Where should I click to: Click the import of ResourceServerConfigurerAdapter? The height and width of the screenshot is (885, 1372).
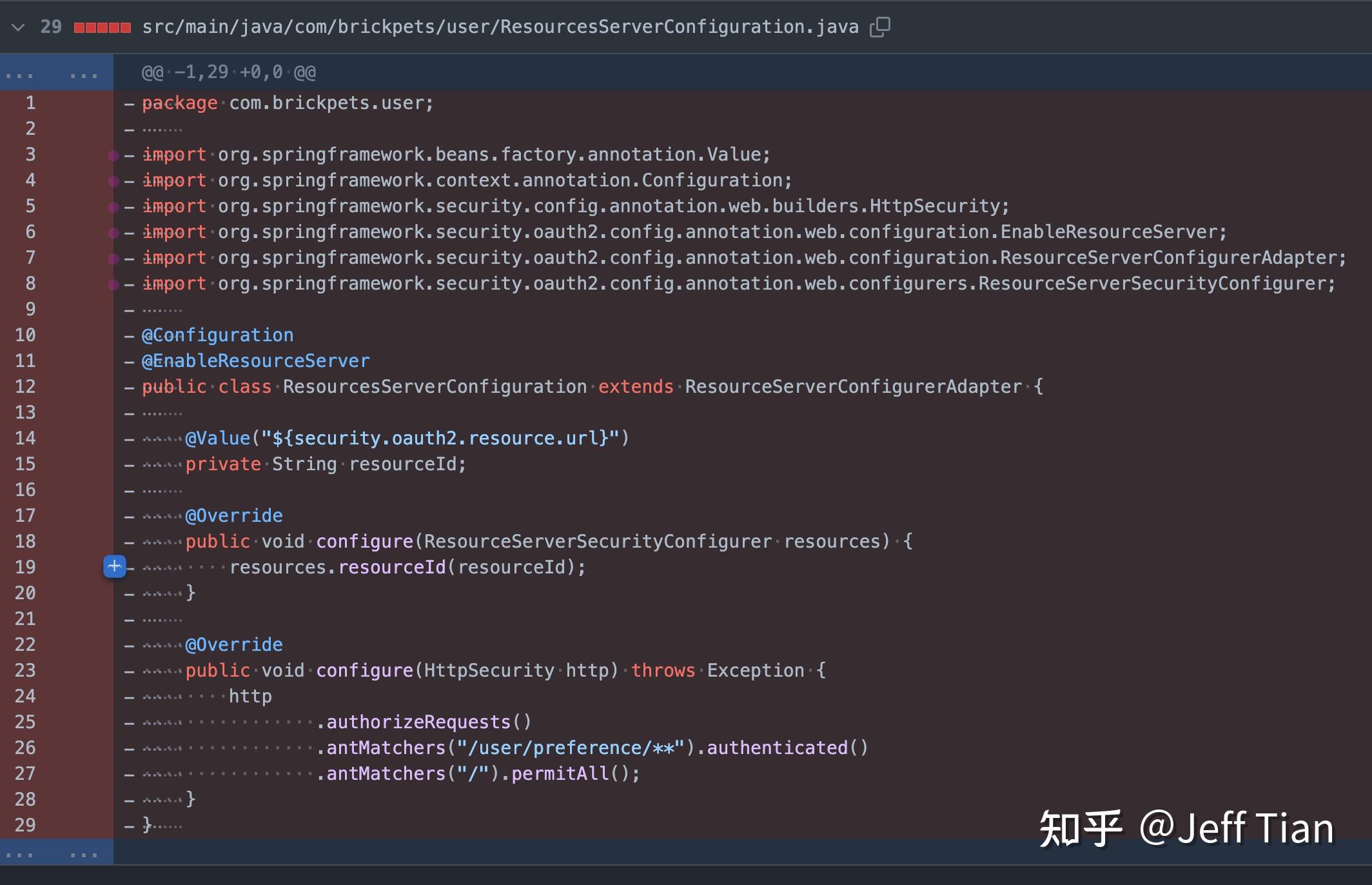tap(744, 258)
